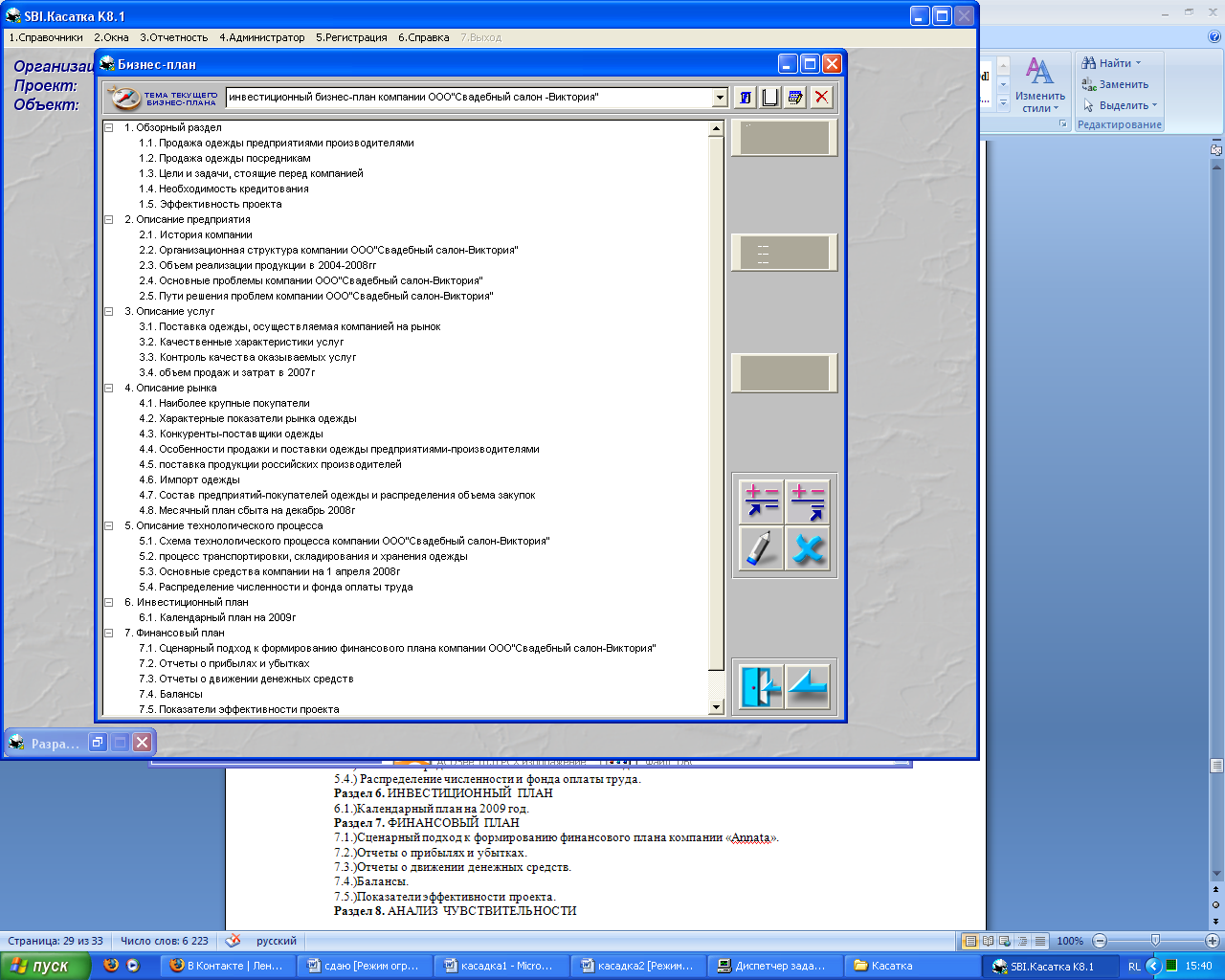This screenshot has width=1225, height=980.
Task: Select row 1.4. Необходимость кредитования
Action: point(224,189)
